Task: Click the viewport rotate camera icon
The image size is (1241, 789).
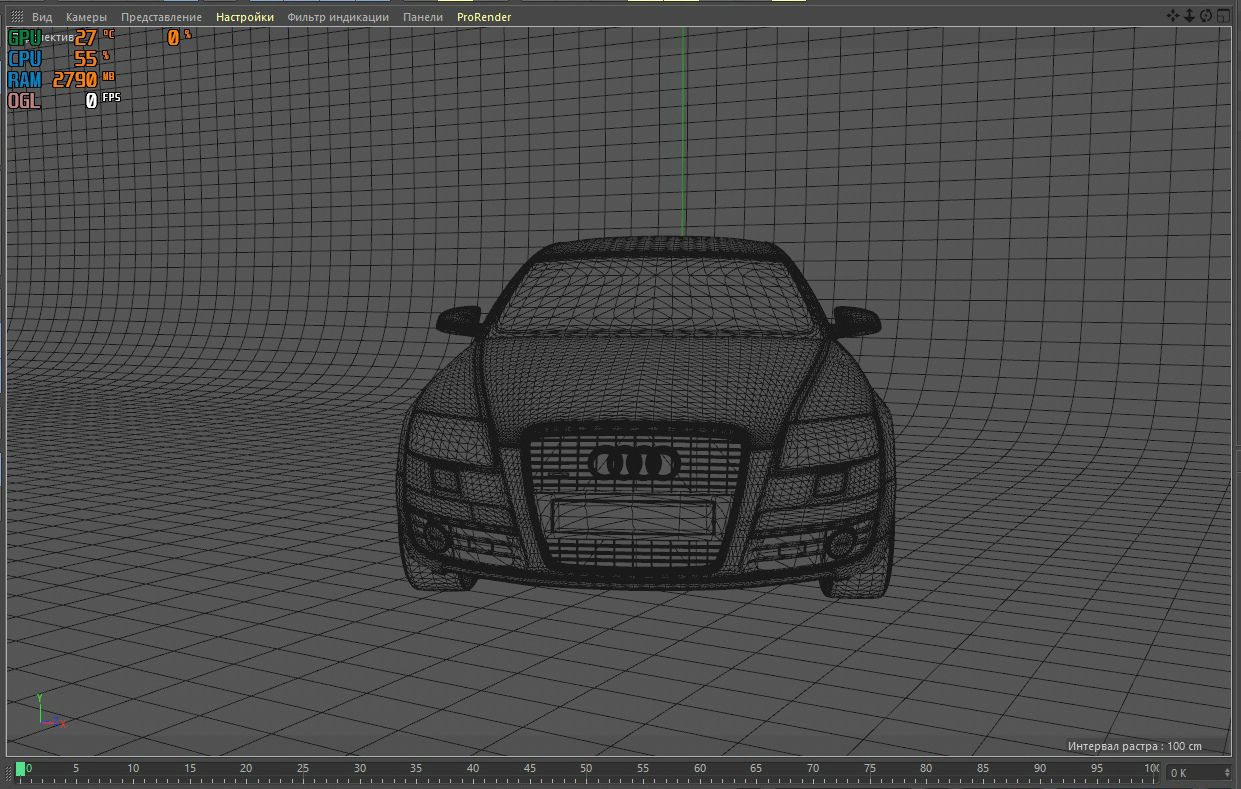Action: coord(1206,16)
